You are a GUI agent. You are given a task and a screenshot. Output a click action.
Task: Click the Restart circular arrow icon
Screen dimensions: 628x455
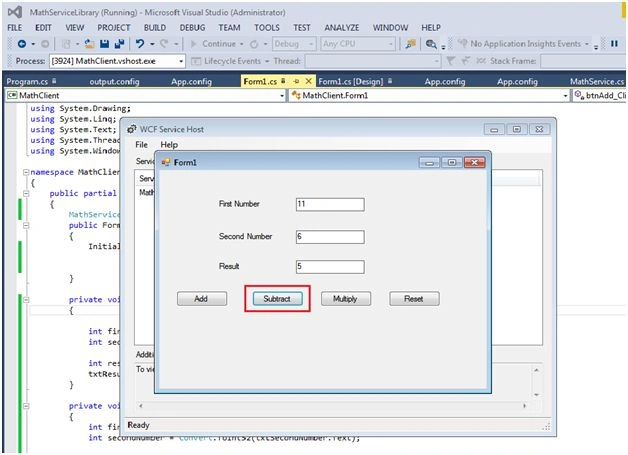point(254,44)
